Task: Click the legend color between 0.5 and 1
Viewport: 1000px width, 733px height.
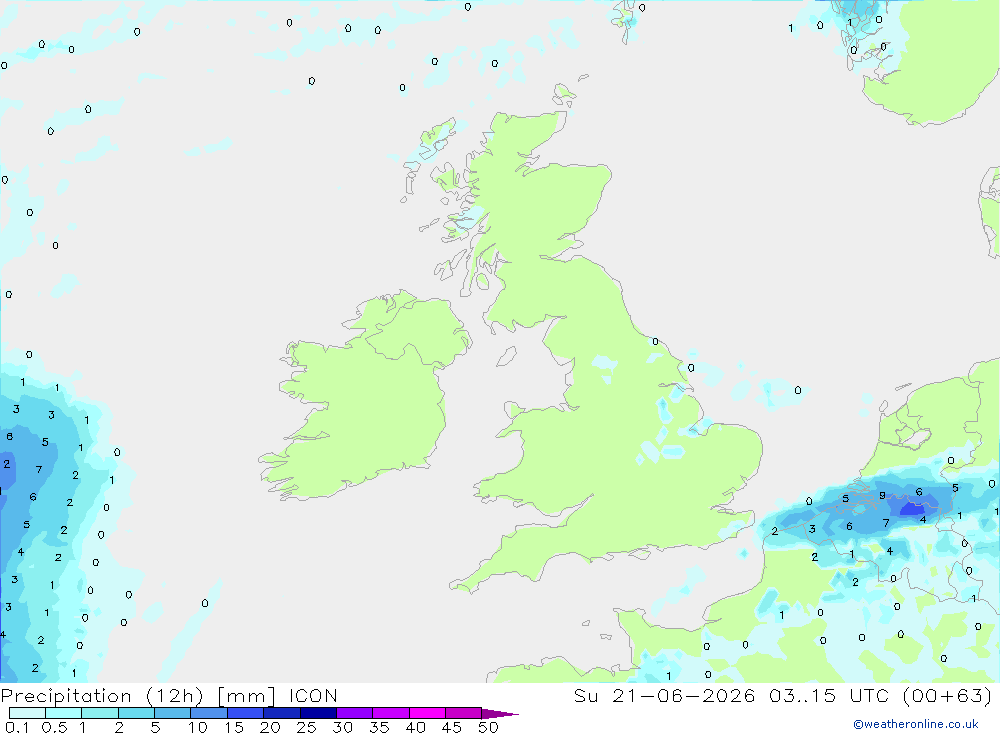Action: (64, 713)
